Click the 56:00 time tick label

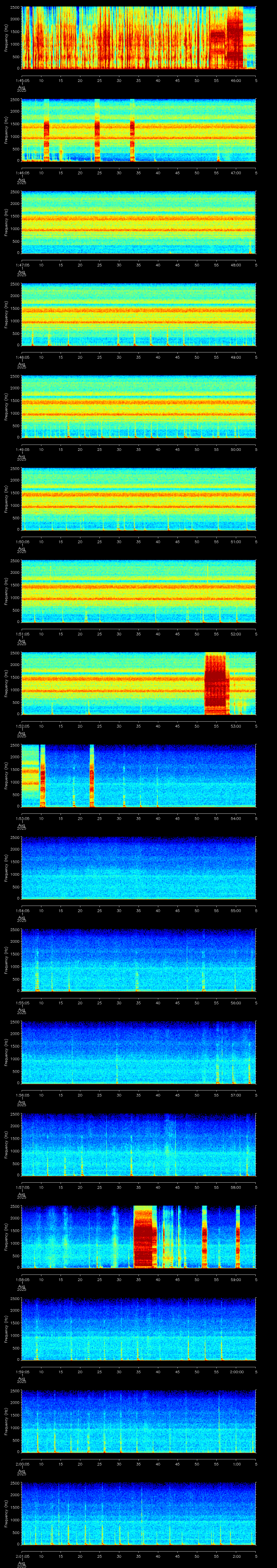pos(236,1003)
